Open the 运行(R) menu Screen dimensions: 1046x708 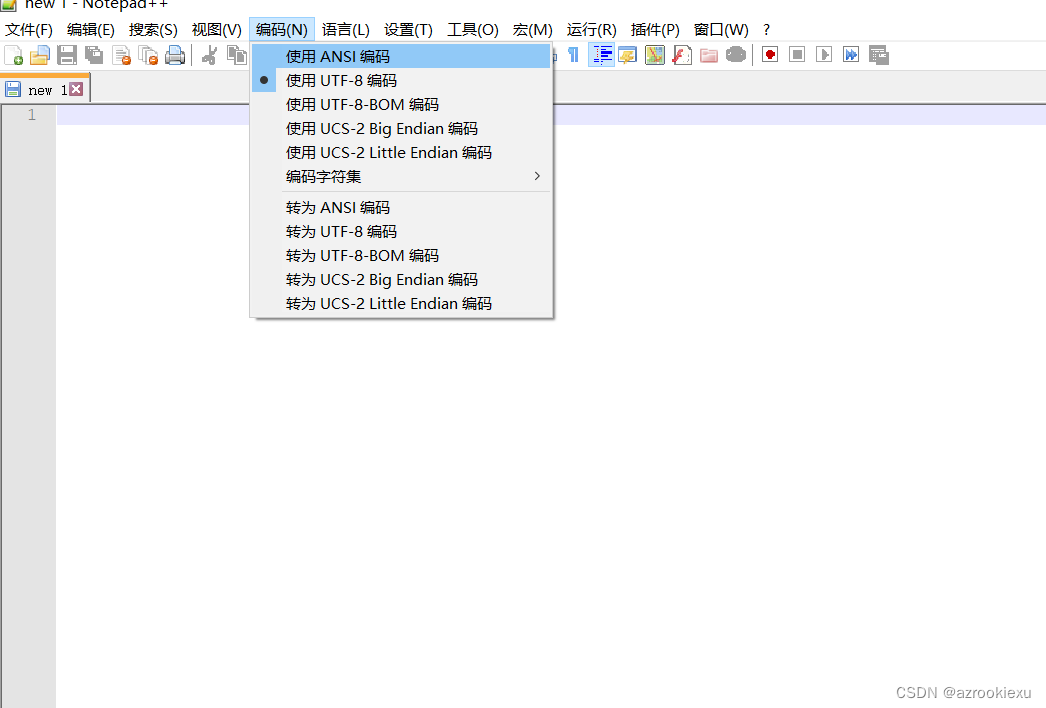click(591, 30)
